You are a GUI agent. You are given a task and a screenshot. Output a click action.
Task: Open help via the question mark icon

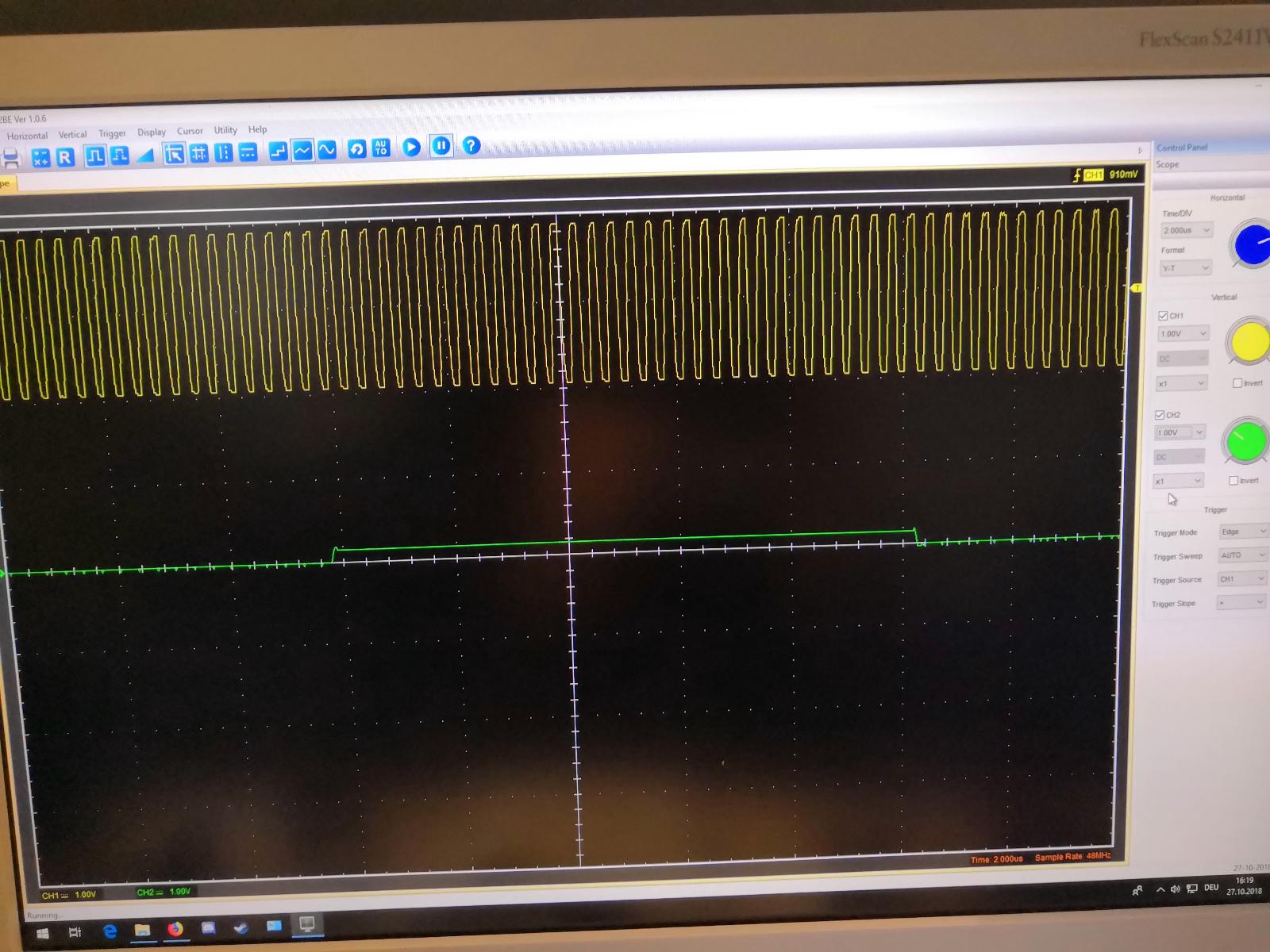pyautogui.click(x=471, y=145)
